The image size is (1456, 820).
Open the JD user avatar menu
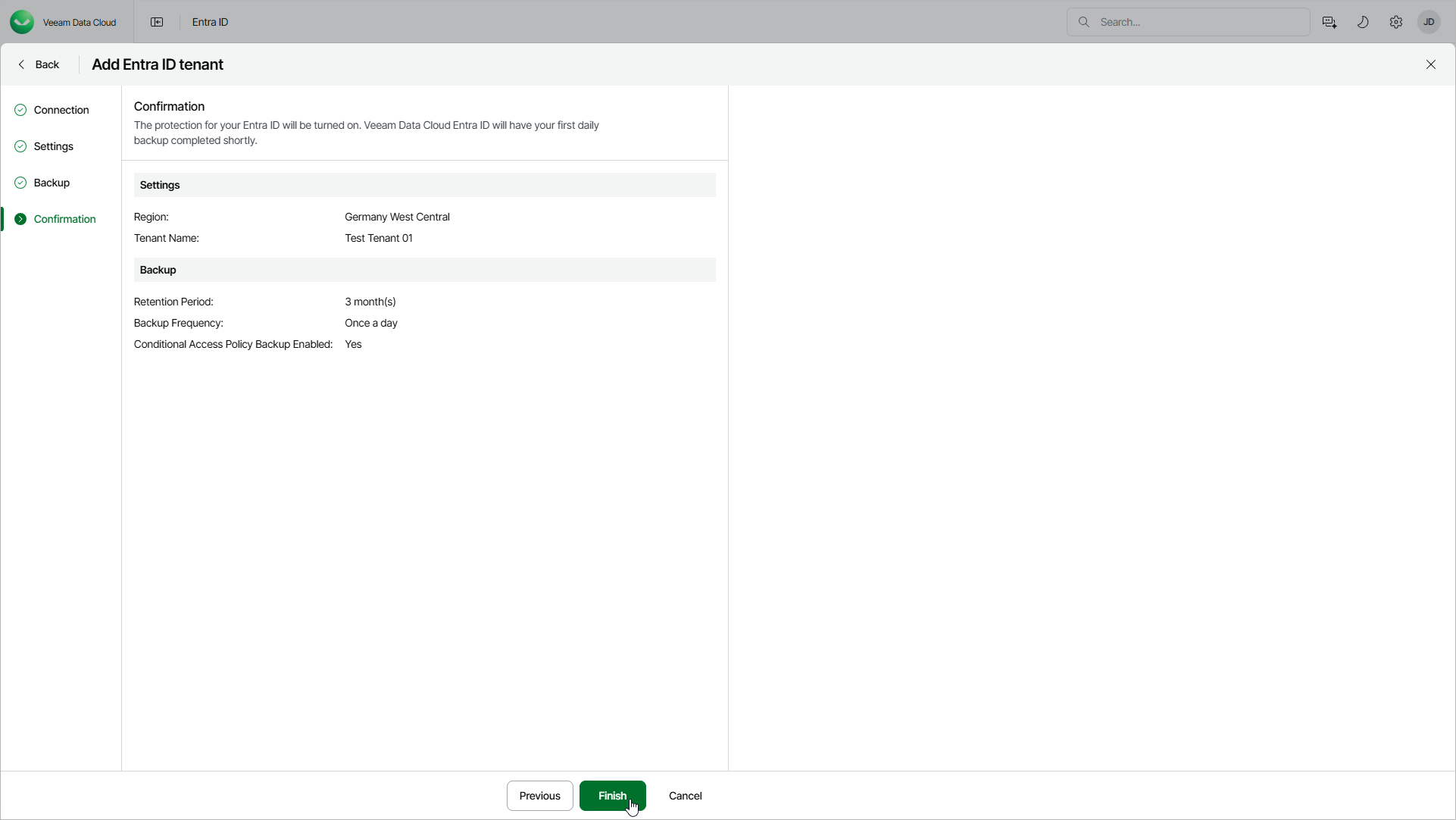[1429, 22]
